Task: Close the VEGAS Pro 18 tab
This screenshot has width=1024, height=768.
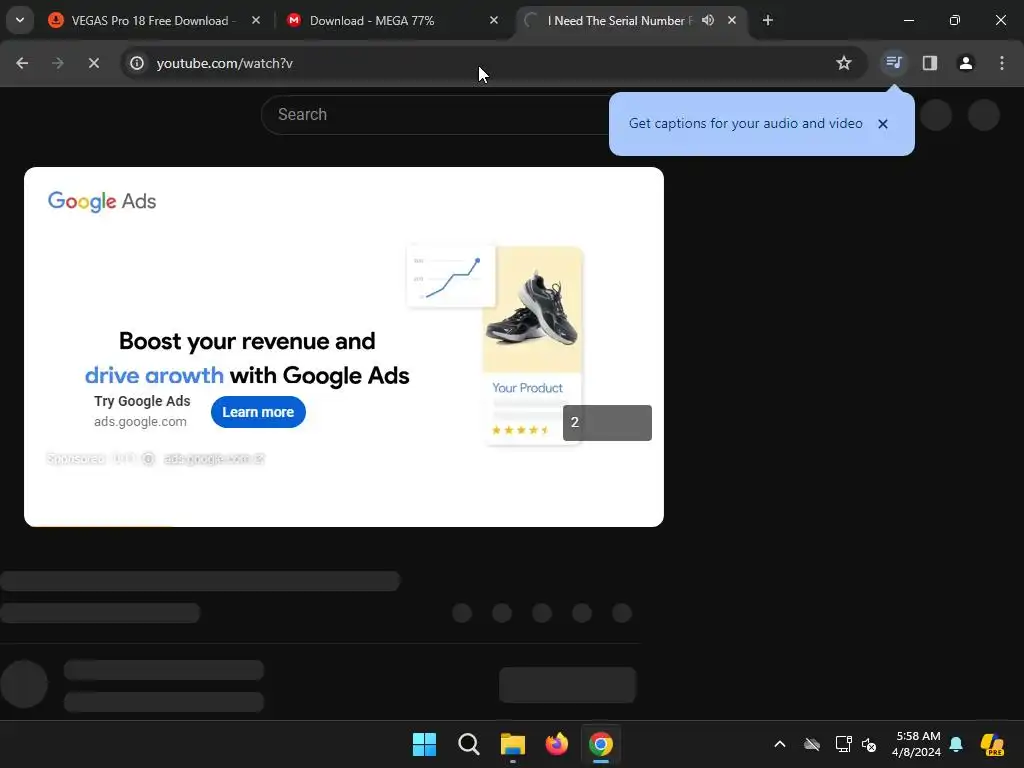Action: [256, 21]
